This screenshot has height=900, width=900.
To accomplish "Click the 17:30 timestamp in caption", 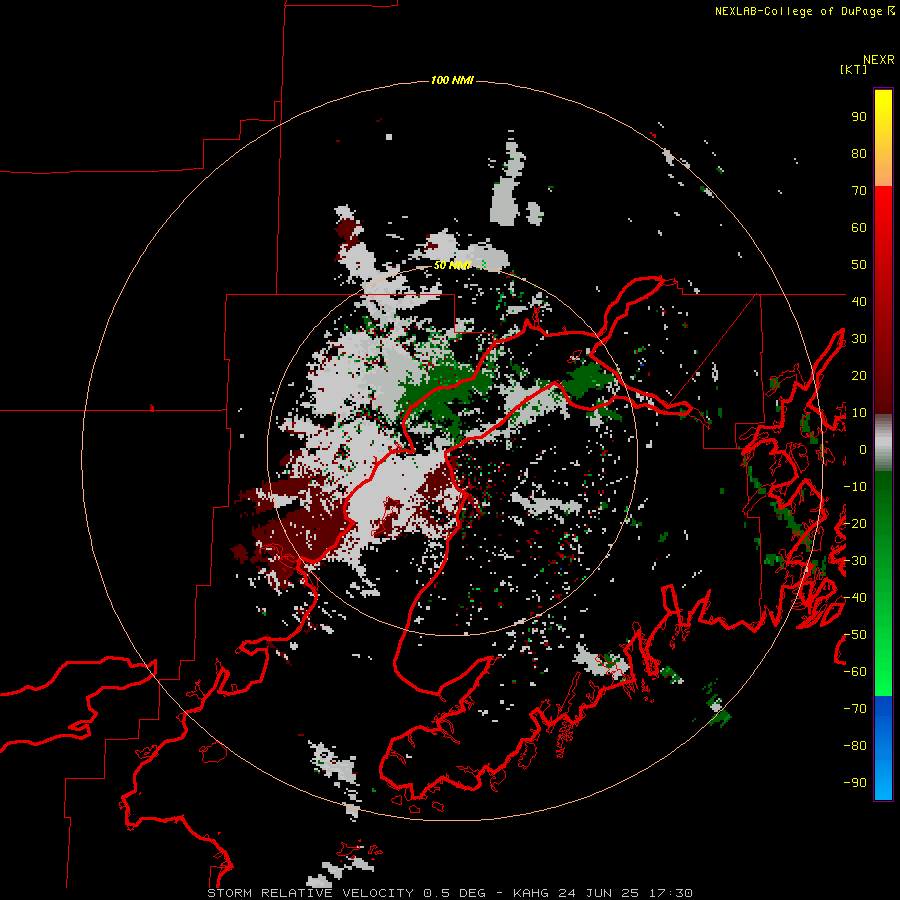I will [671, 893].
